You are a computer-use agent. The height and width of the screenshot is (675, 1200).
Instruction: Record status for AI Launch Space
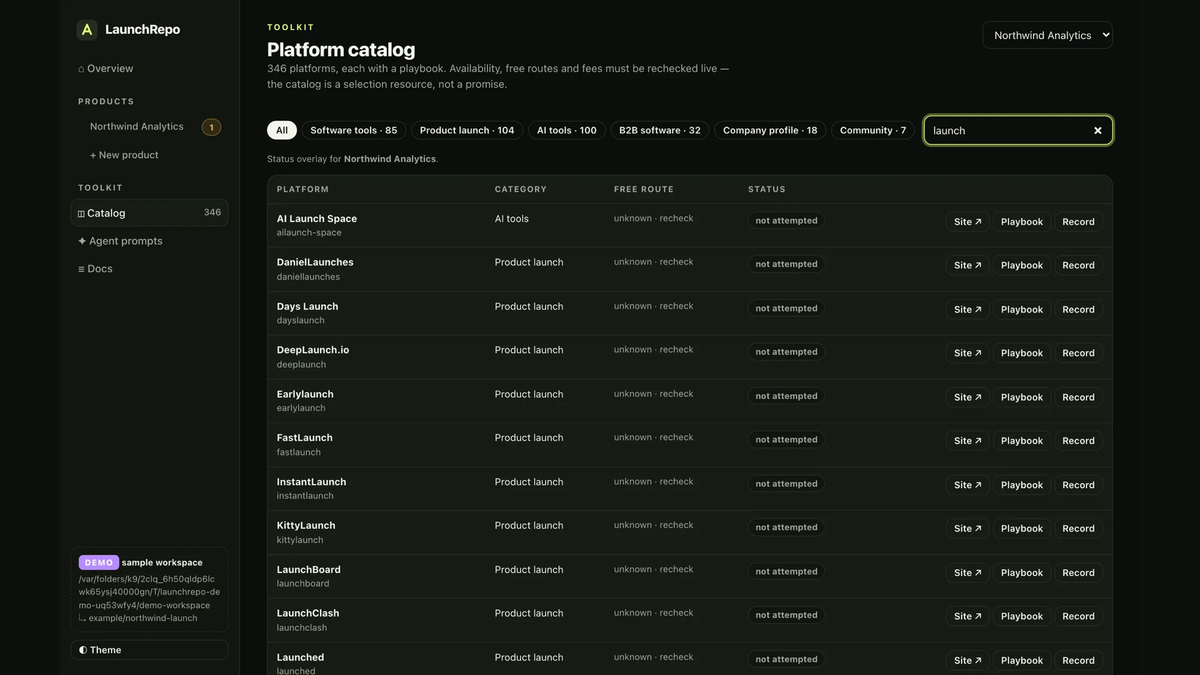[1078, 222]
